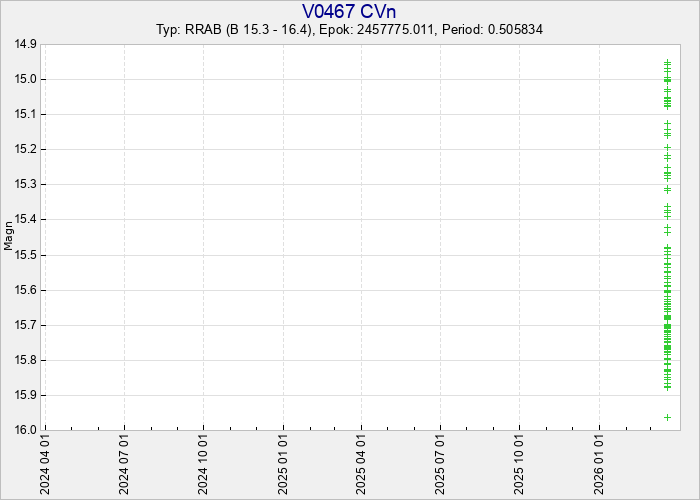Select the 2026 01 01 date label
Image resolution: width=700 pixels, height=500 pixels.
(x=599, y=463)
